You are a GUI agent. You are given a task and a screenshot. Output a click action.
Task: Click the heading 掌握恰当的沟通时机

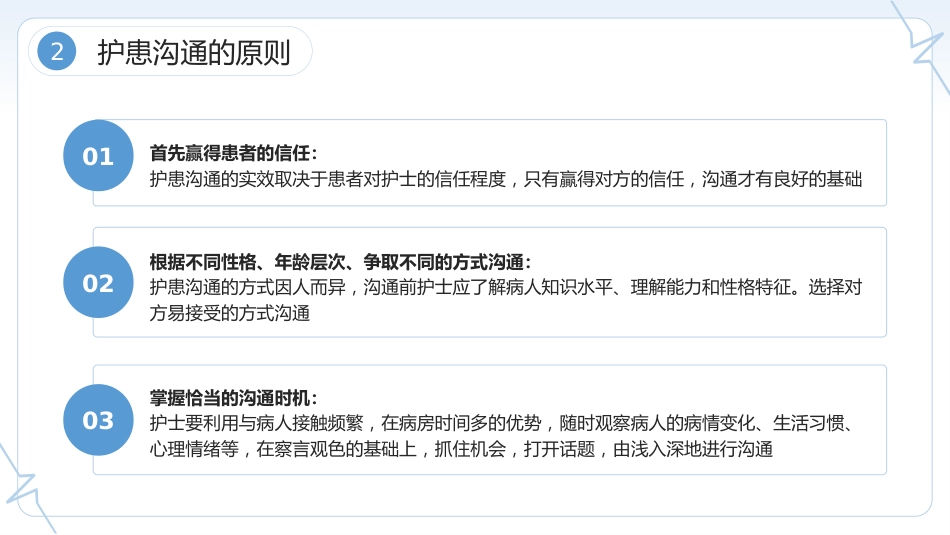(x=230, y=398)
